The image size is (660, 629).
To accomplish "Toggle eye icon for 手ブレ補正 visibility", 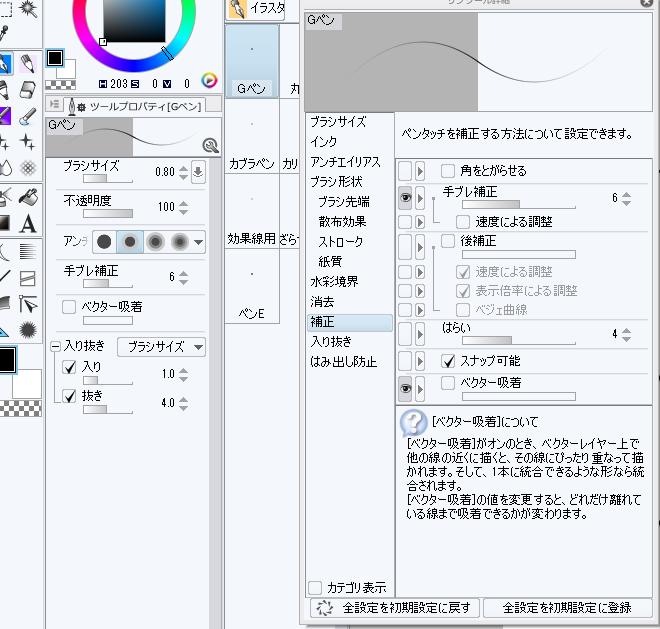I will [x=405, y=198].
